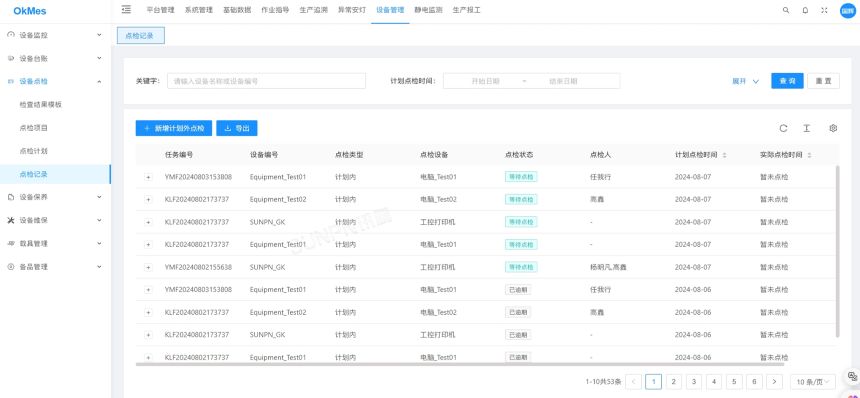The height and width of the screenshot is (398, 860).
Task: Click the 载具管理 icon in the sidebar
Action: point(10,243)
